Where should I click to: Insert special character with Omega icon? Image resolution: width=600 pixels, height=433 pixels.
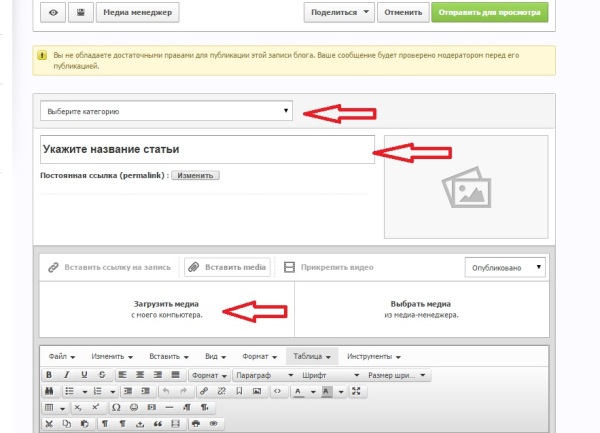click(116, 408)
